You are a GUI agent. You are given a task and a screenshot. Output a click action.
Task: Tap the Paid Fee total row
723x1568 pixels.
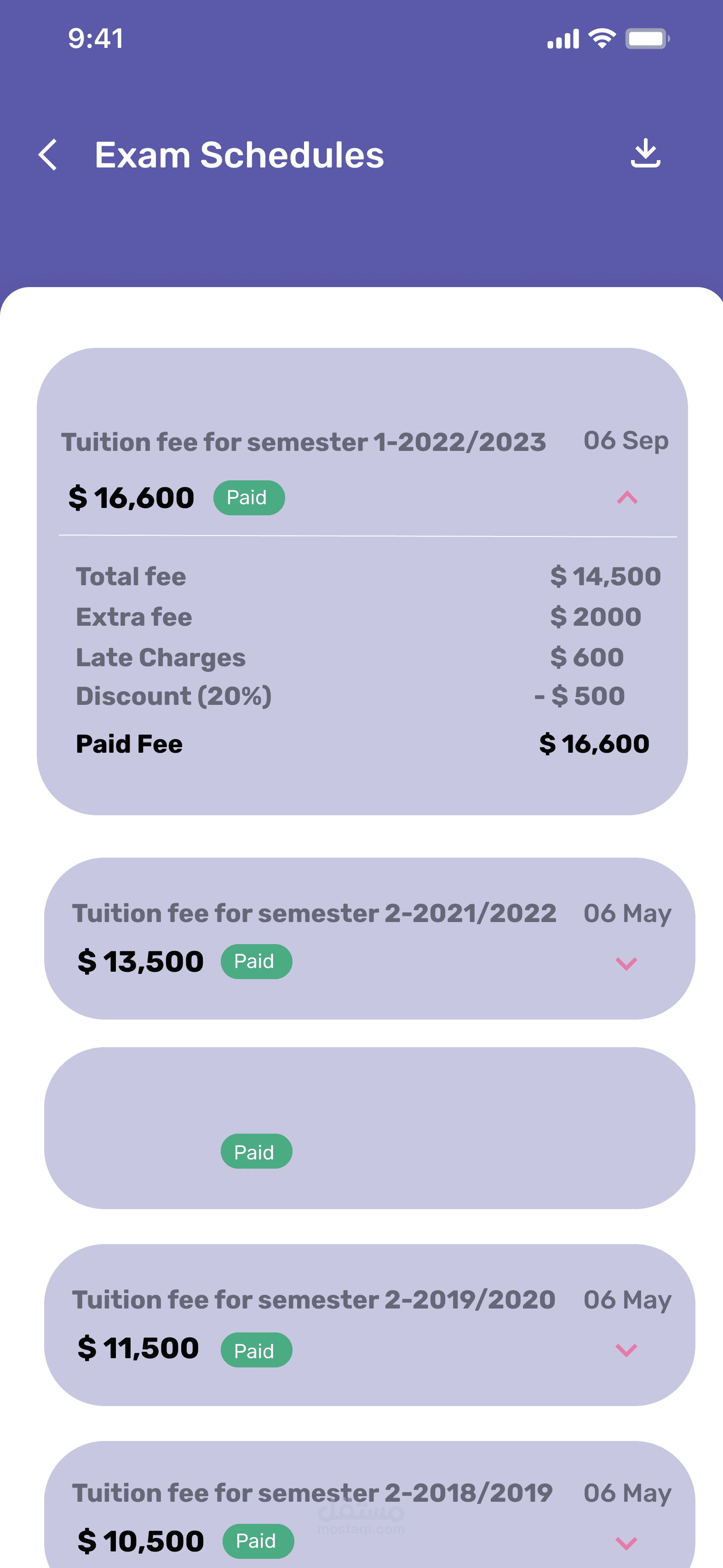click(362, 744)
